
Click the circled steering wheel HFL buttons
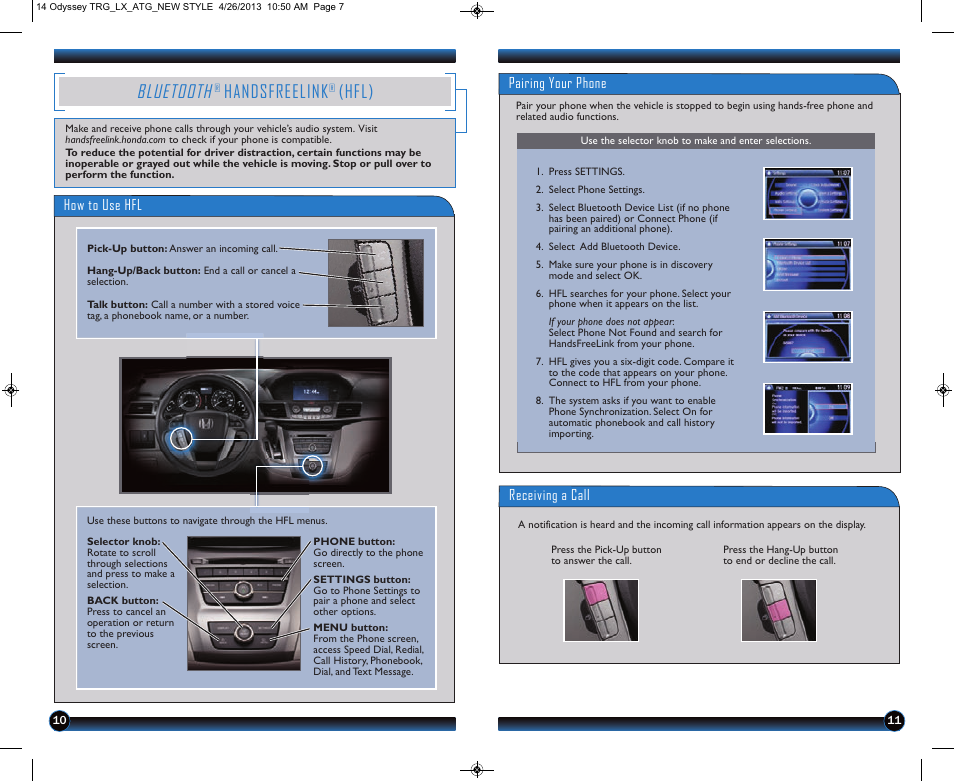[181, 439]
